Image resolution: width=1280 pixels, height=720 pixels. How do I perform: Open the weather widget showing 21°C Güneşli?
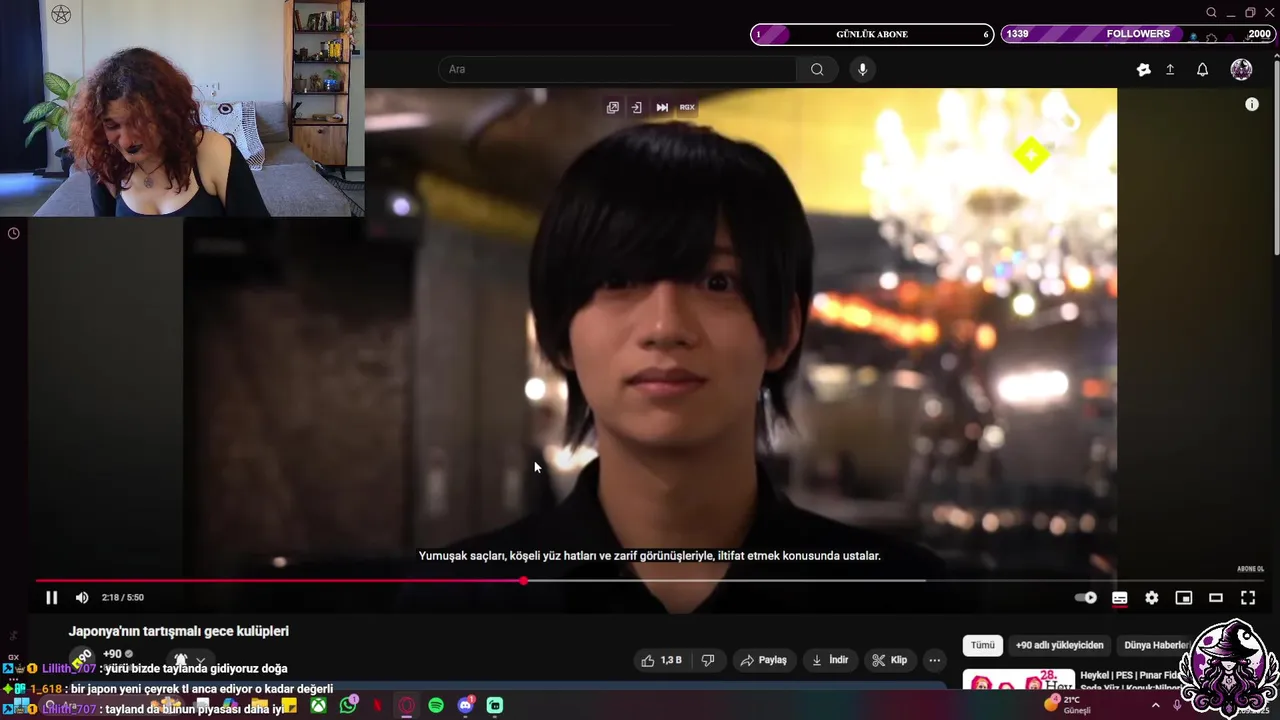pos(1068,705)
